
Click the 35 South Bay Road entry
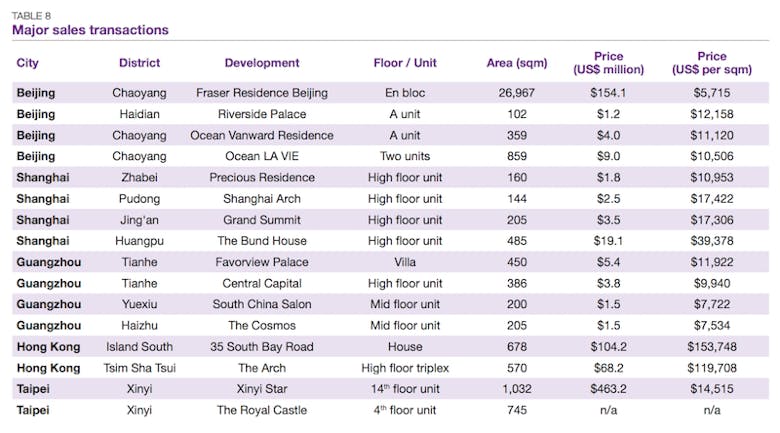(x=262, y=347)
